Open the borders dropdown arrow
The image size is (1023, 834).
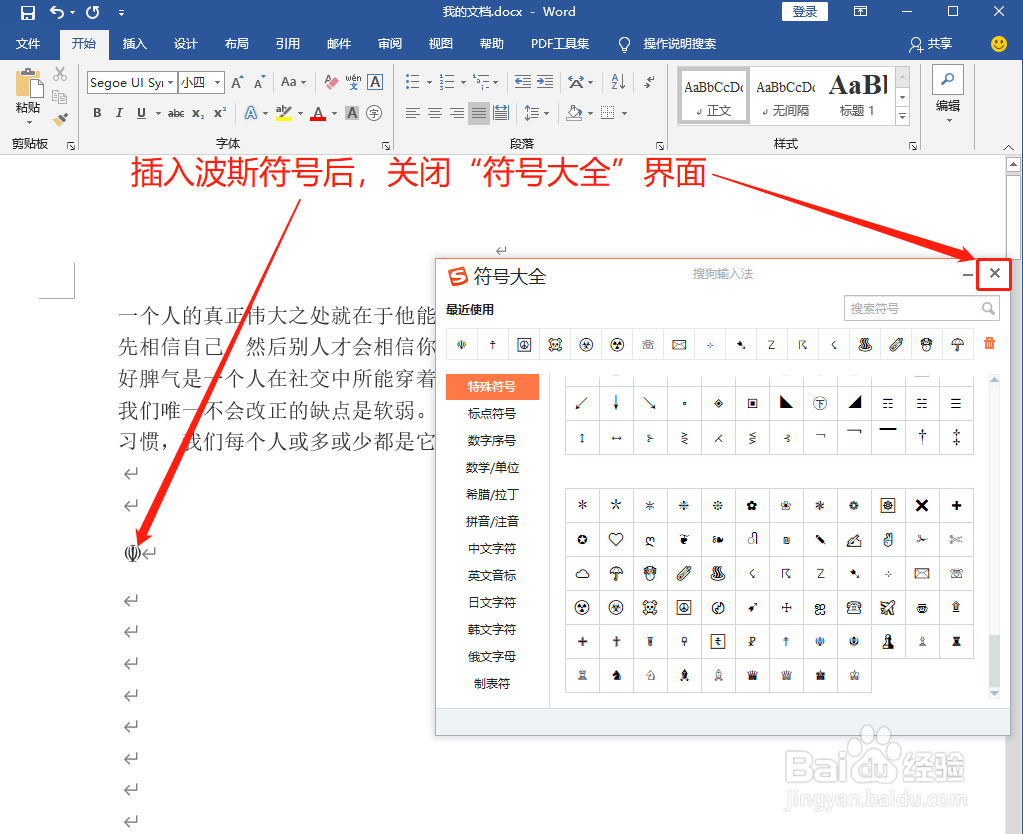(624, 114)
